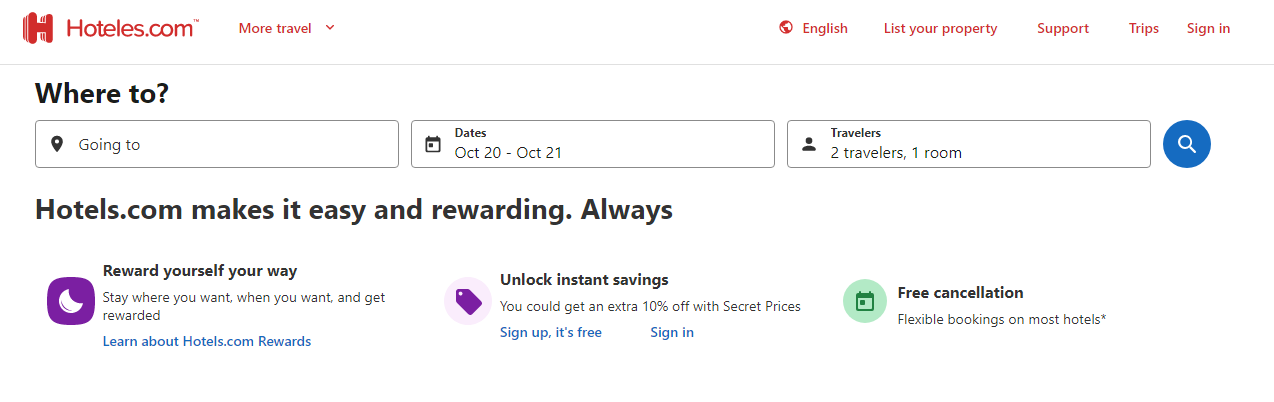Click the Hoteles.com logo icon
Screen dimensions: 1274x402
(38, 28)
